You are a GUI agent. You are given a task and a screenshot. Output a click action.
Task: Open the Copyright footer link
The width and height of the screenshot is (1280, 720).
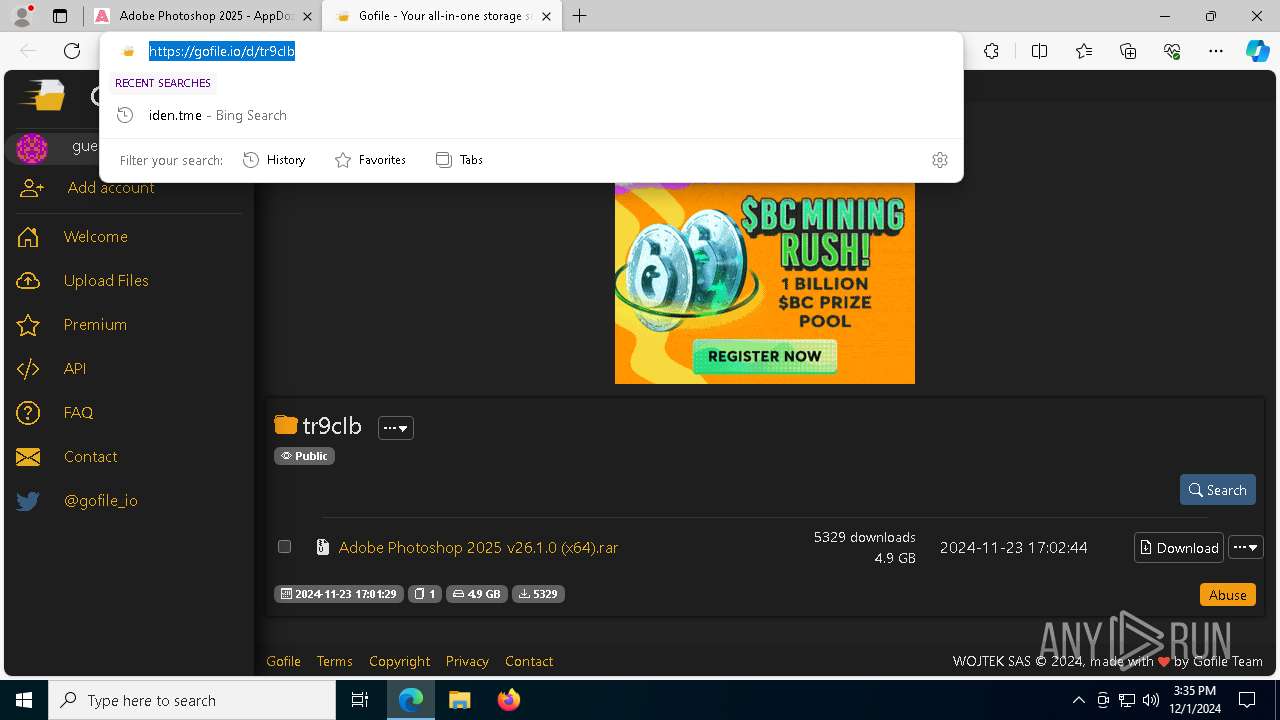pos(399,661)
